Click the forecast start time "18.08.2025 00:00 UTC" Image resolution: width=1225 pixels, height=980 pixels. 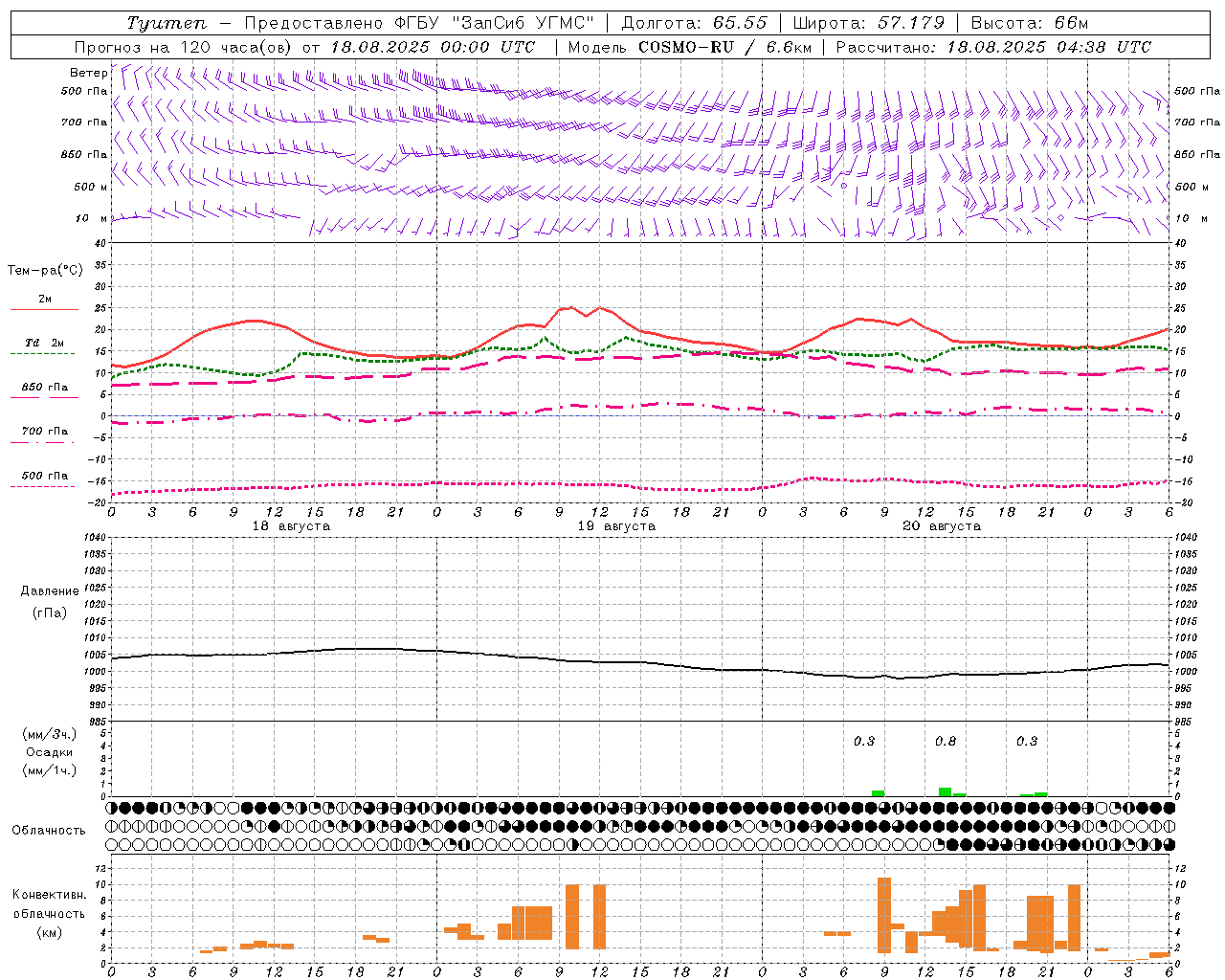(x=433, y=47)
